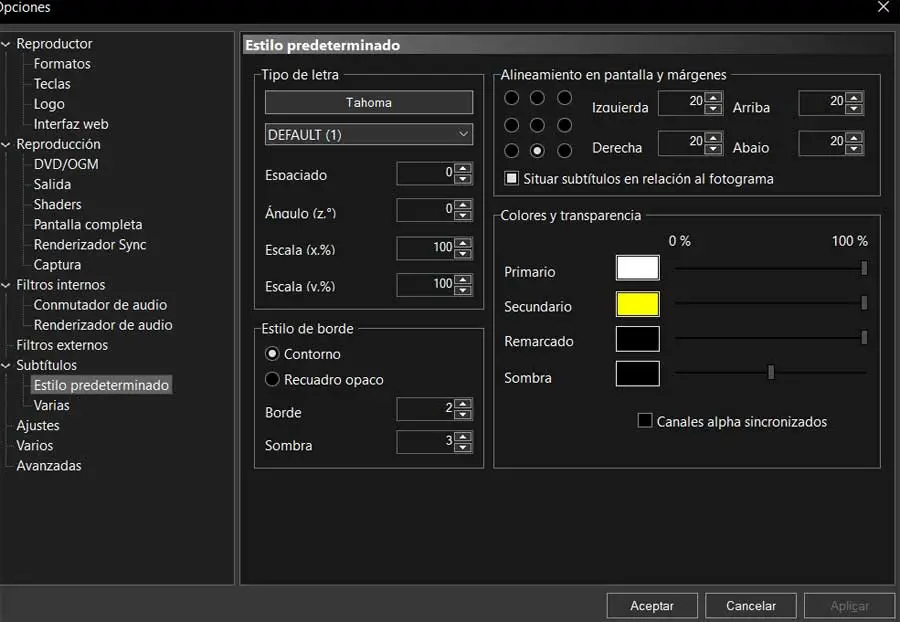The width and height of the screenshot is (900, 622).
Task: Increase the Espaciado spinner value
Action: [x=463, y=169]
